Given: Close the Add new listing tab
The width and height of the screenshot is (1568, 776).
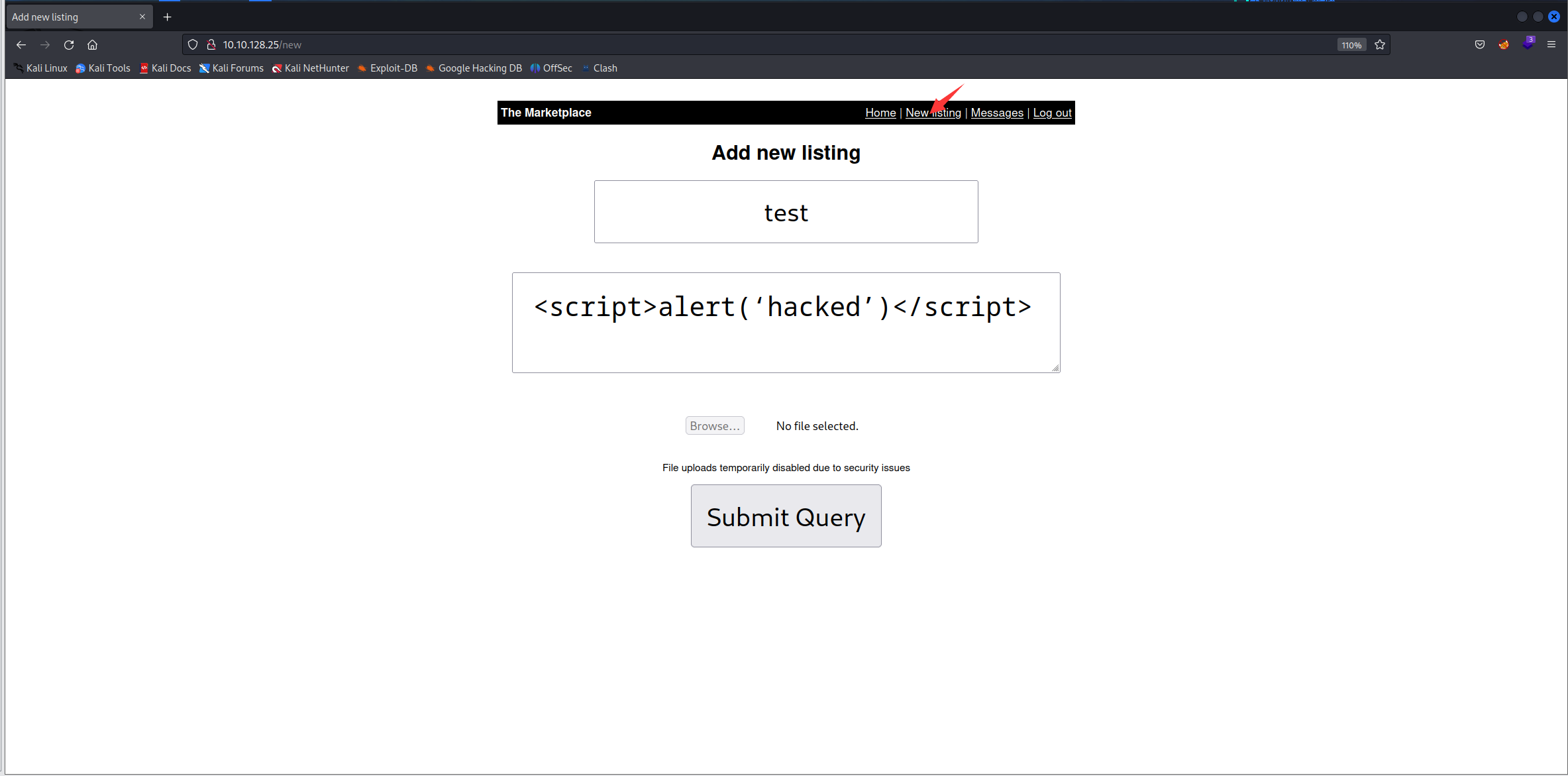Looking at the screenshot, I should pos(142,17).
